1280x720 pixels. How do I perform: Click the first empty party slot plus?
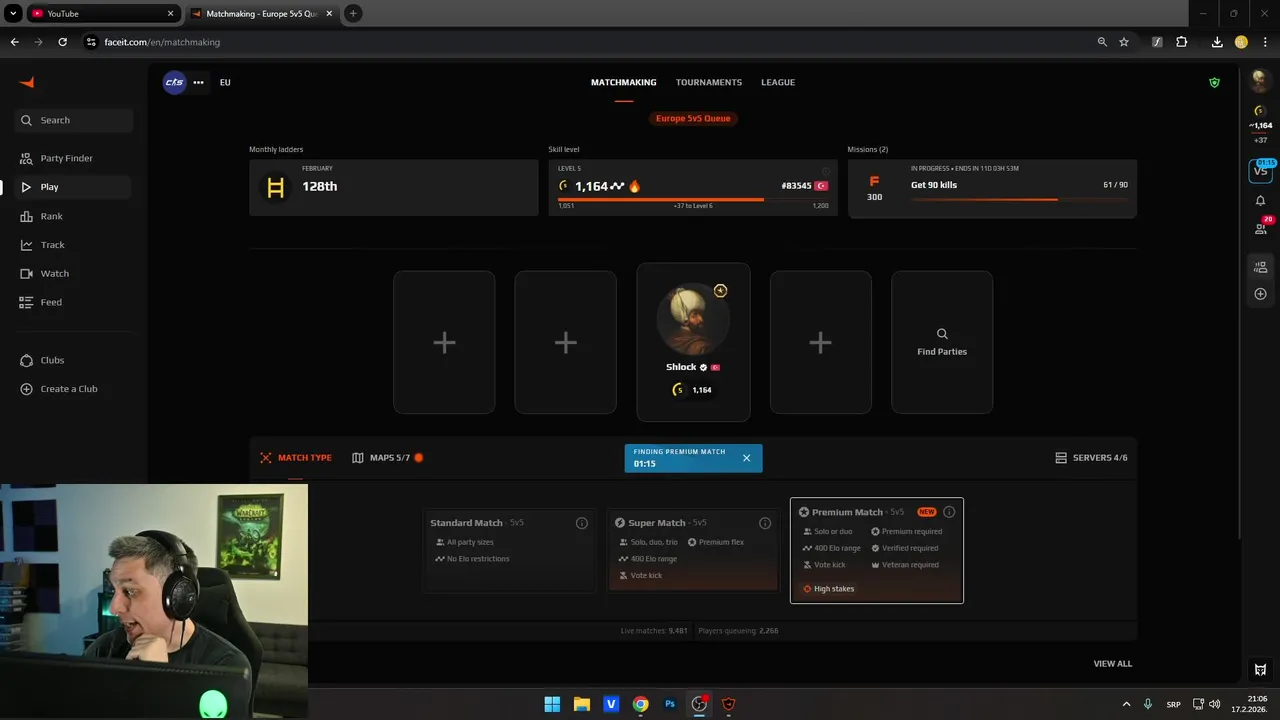coord(444,342)
